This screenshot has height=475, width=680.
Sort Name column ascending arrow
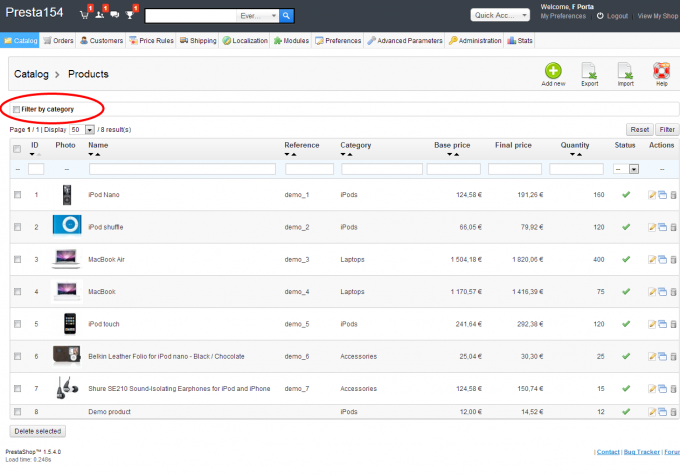tap(98, 154)
